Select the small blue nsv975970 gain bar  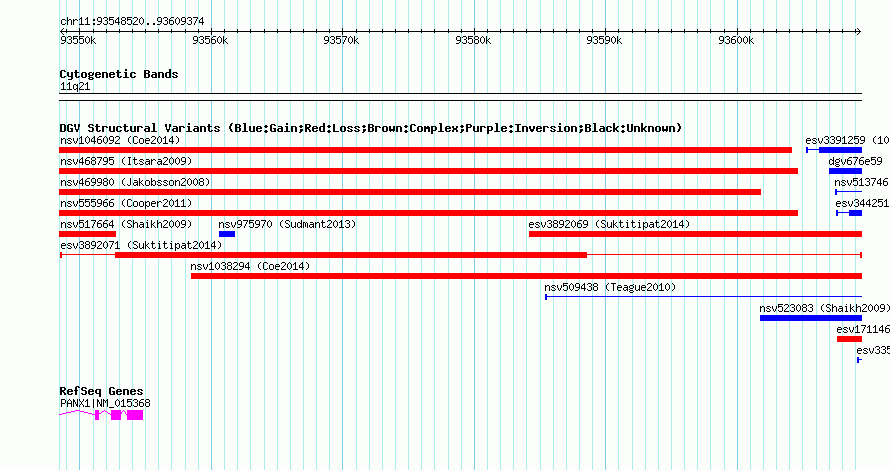pos(227,234)
